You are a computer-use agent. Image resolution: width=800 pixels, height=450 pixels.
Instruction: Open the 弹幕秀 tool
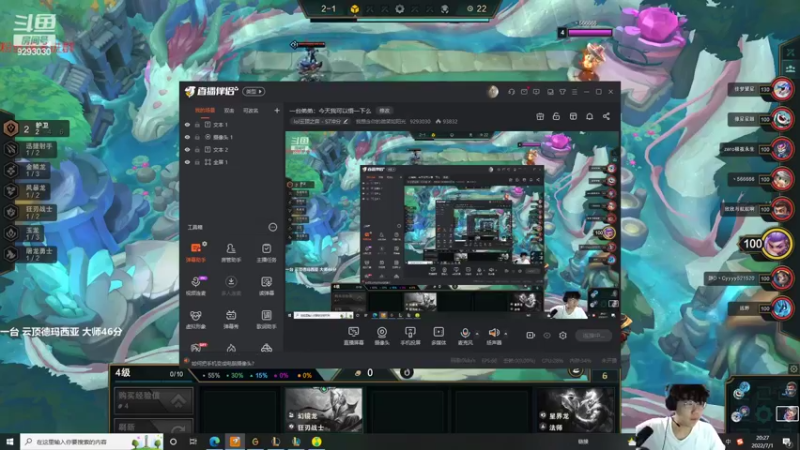[x=231, y=319]
